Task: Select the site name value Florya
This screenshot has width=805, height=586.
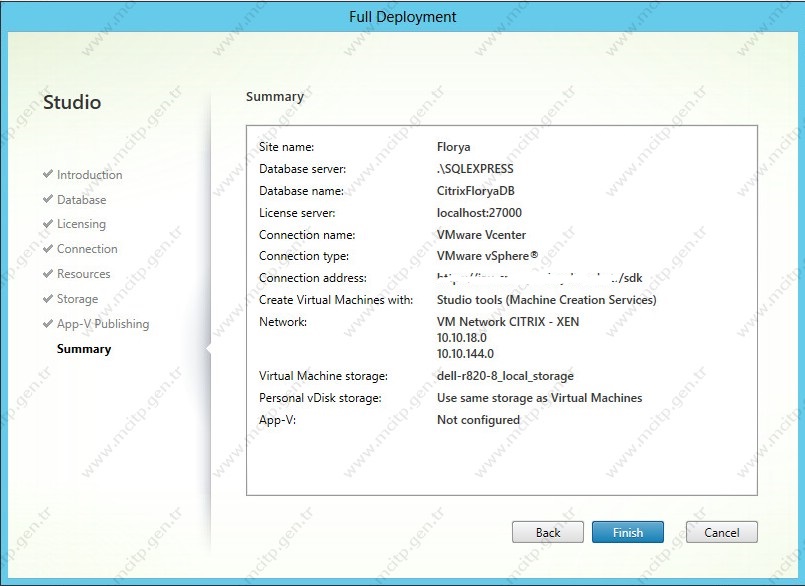Action: point(453,147)
